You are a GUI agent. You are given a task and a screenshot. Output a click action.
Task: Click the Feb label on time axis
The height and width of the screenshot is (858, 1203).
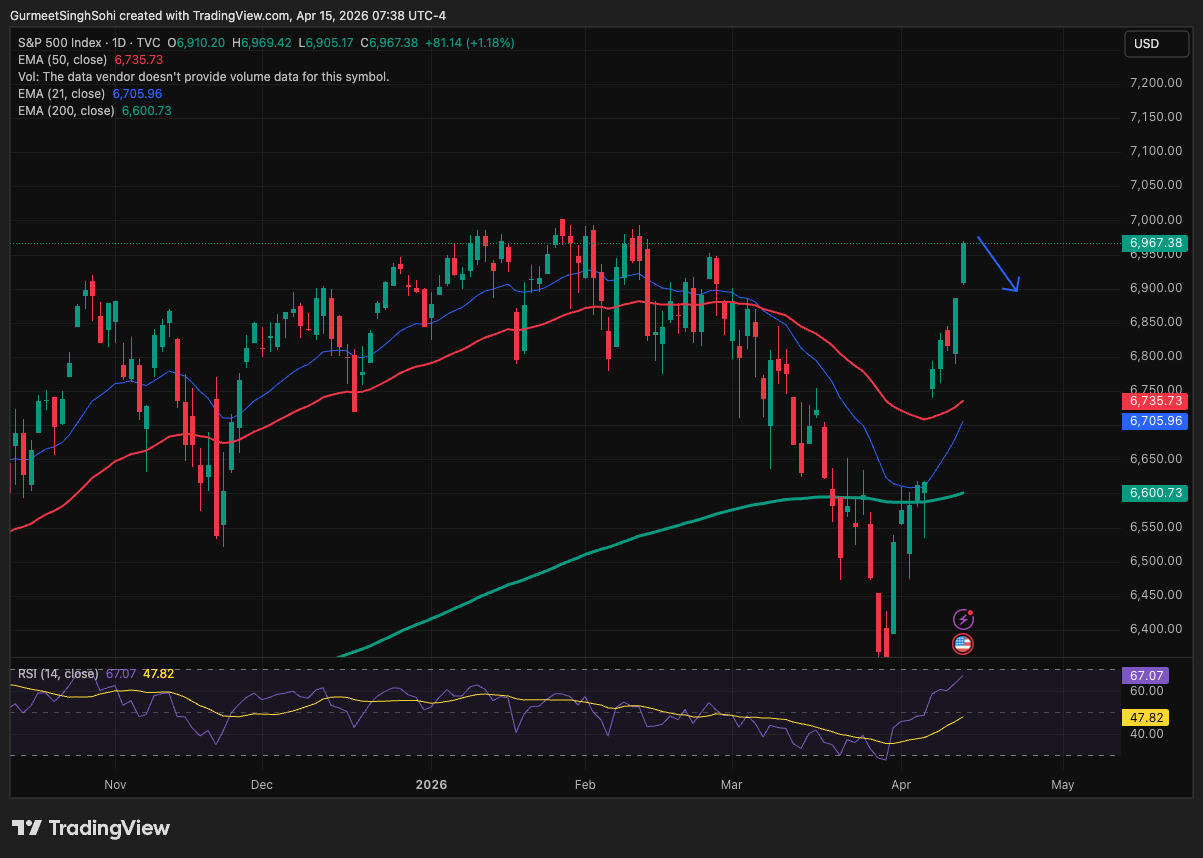coord(585,785)
